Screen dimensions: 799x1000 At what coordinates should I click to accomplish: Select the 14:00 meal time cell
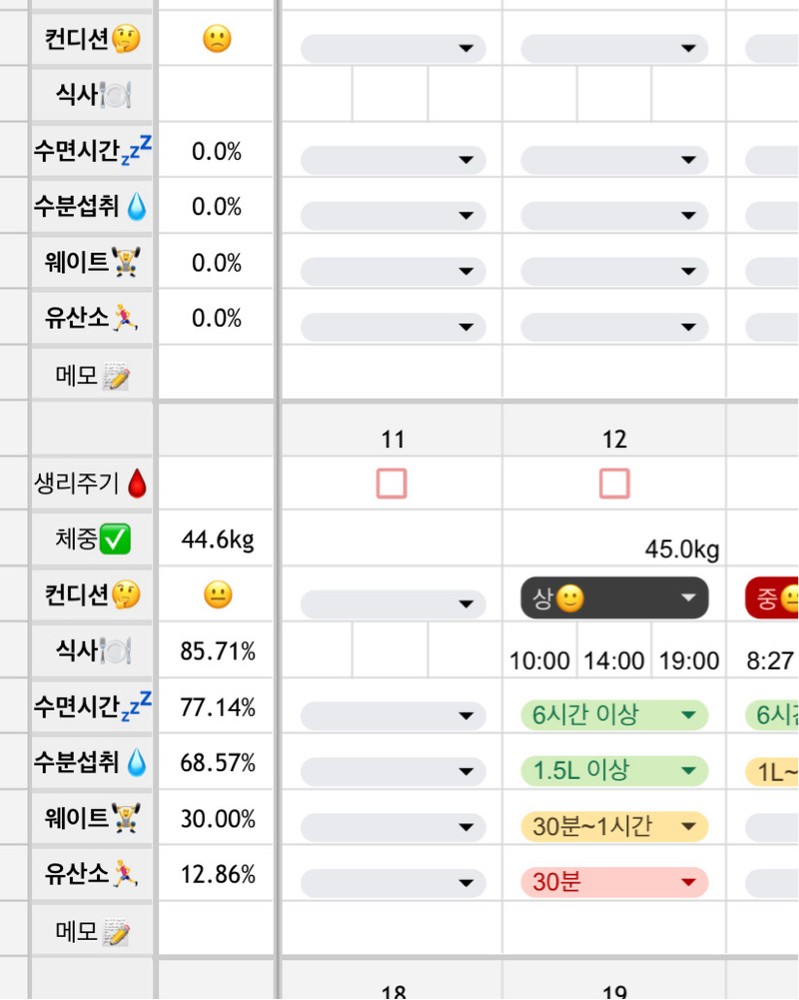[x=614, y=660]
